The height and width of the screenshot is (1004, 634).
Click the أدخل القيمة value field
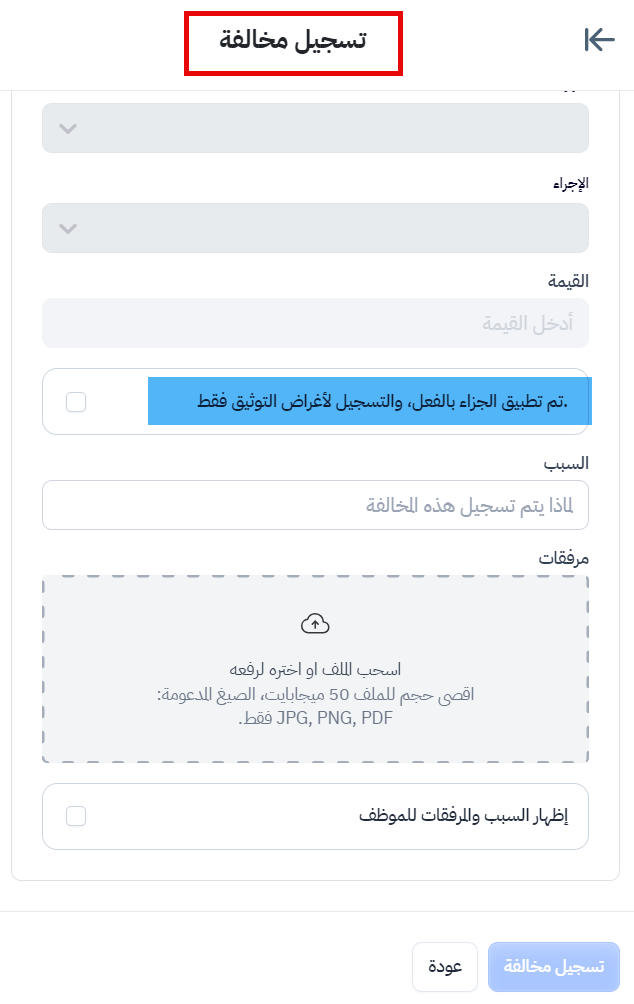tap(315, 324)
